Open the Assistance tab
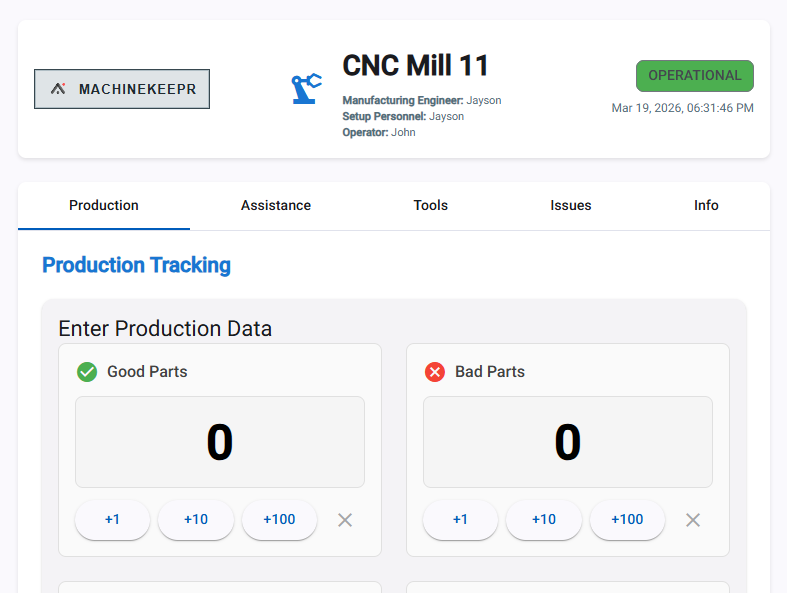The image size is (787, 593). 276,206
